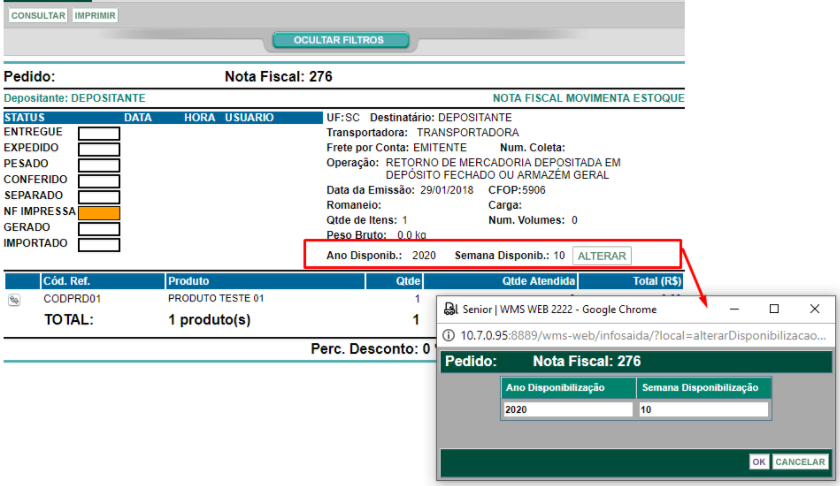Click the empty EXPEDIDO status box
Image resolution: width=840 pixels, height=486 pixels.
click(x=99, y=149)
